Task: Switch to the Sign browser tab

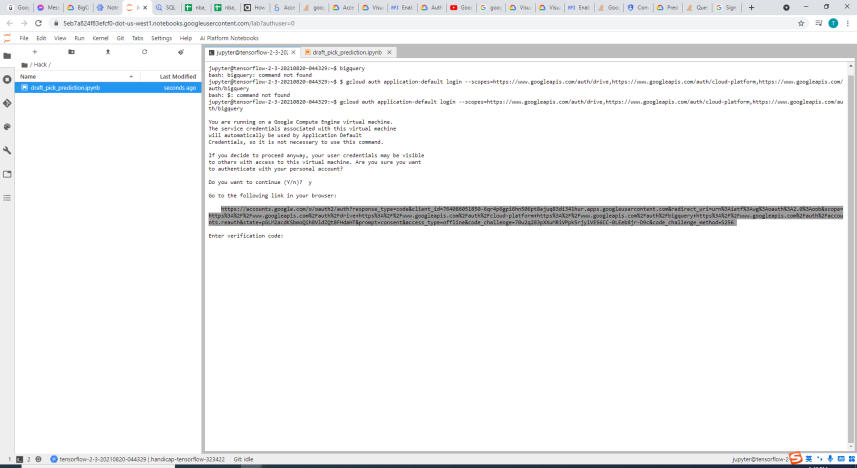Action: tap(726, 7)
